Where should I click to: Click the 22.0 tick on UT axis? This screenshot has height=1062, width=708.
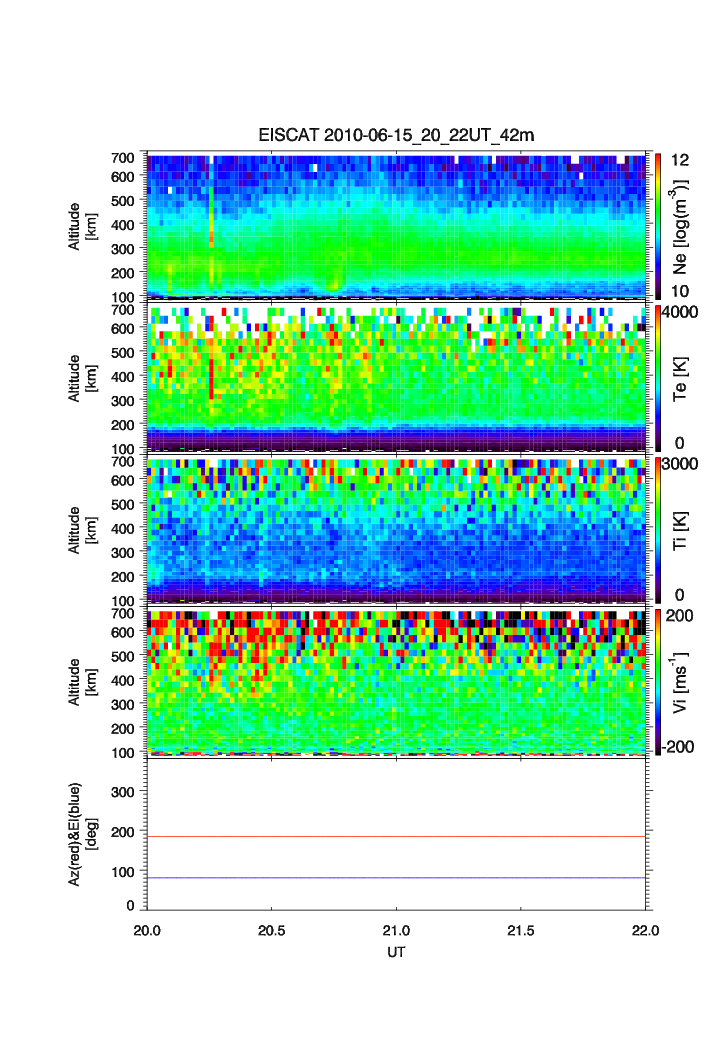pos(645,930)
